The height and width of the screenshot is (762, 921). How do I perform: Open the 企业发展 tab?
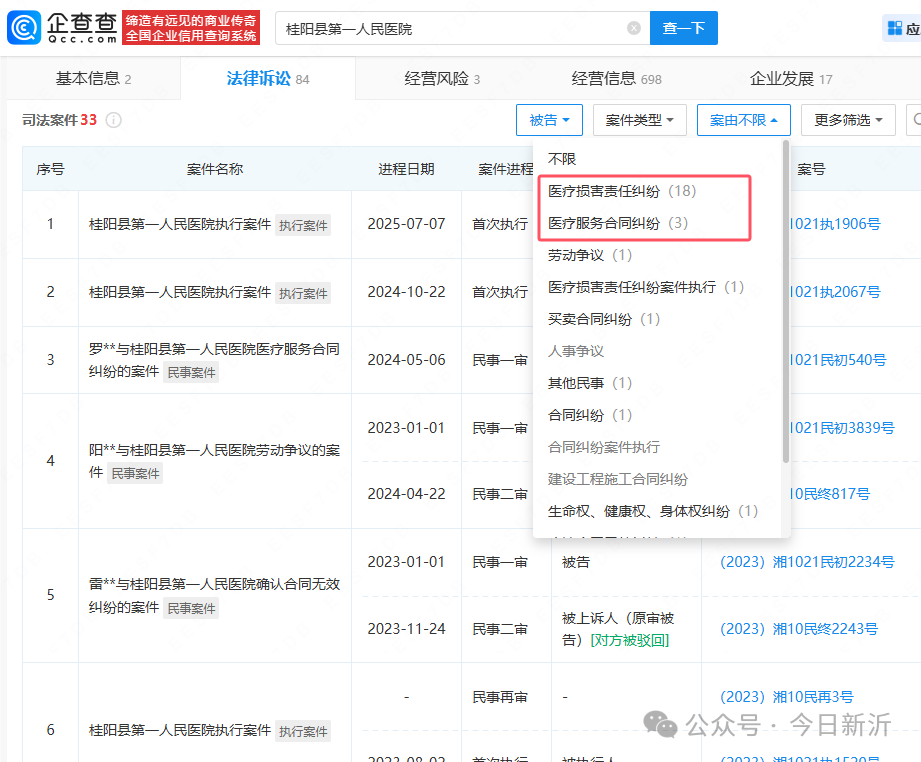pos(791,79)
